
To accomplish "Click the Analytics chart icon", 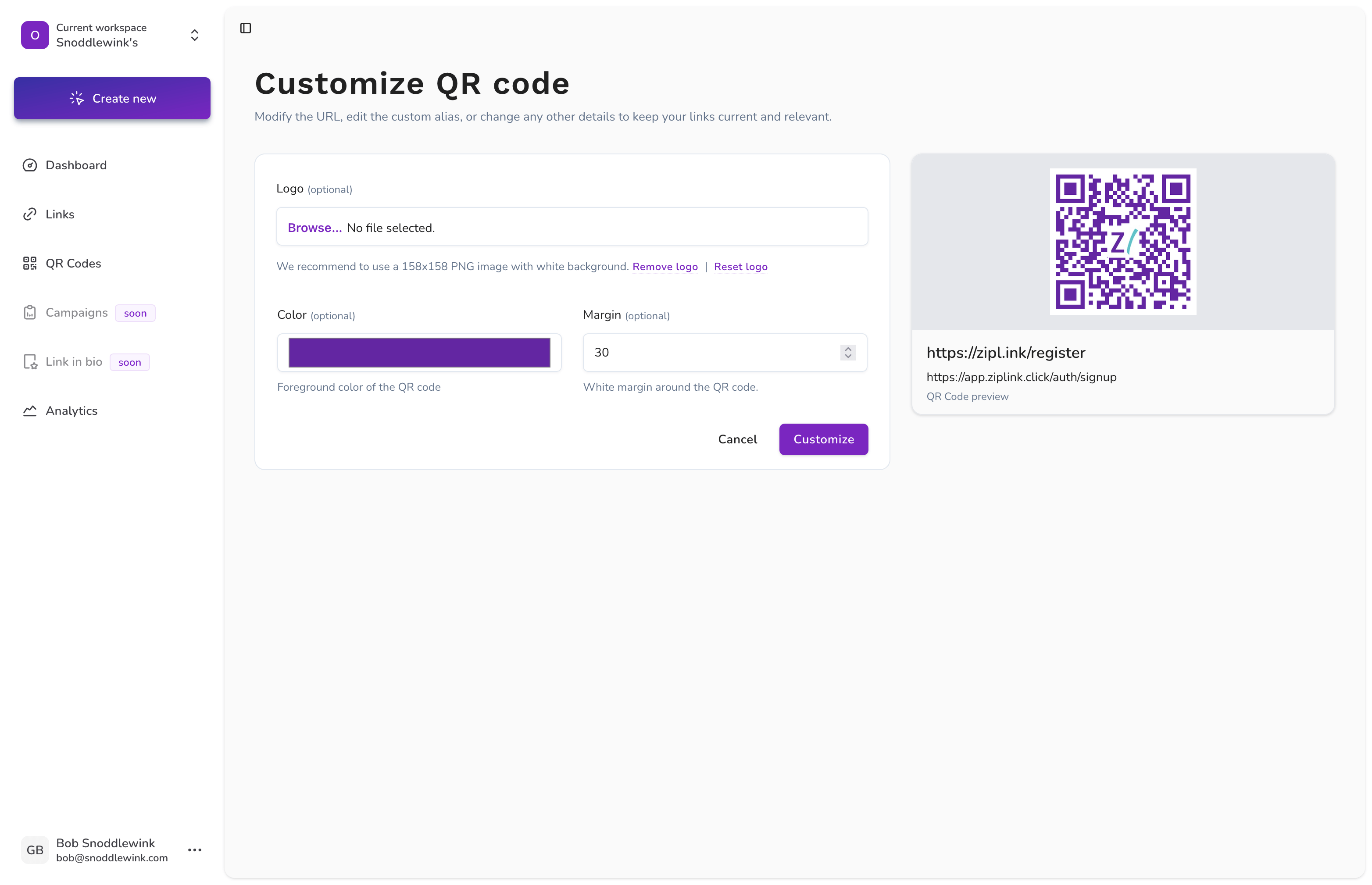I will point(30,411).
